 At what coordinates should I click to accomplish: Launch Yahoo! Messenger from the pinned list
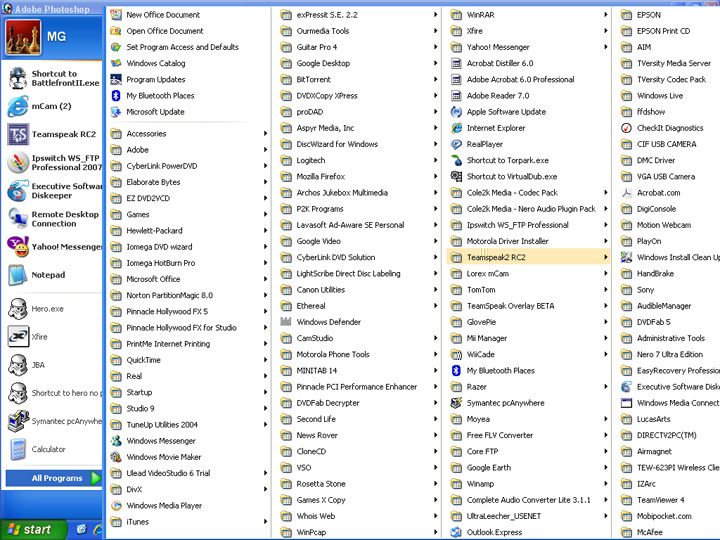18,247
